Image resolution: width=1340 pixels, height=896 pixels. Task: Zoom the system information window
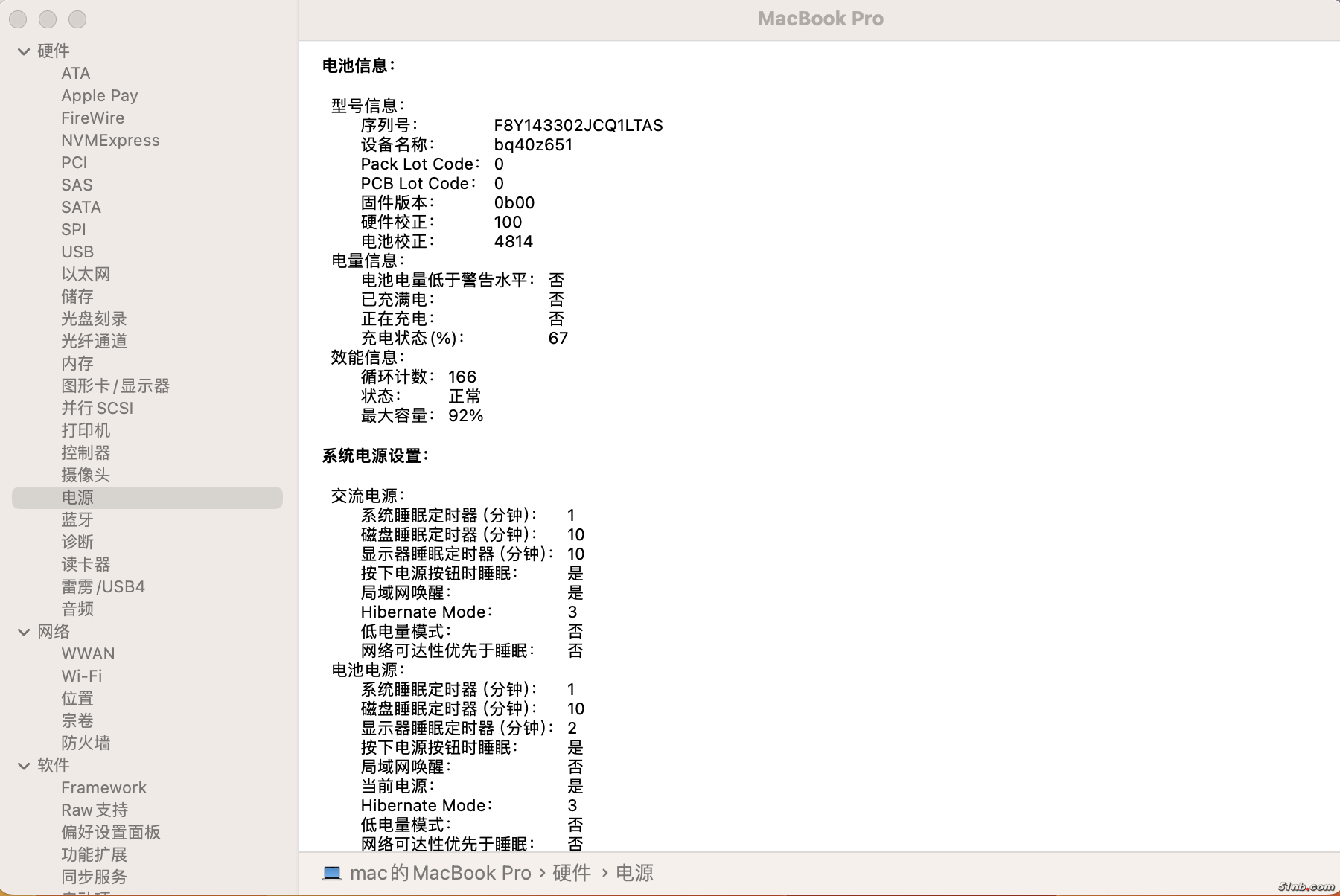(x=77, y=19)
